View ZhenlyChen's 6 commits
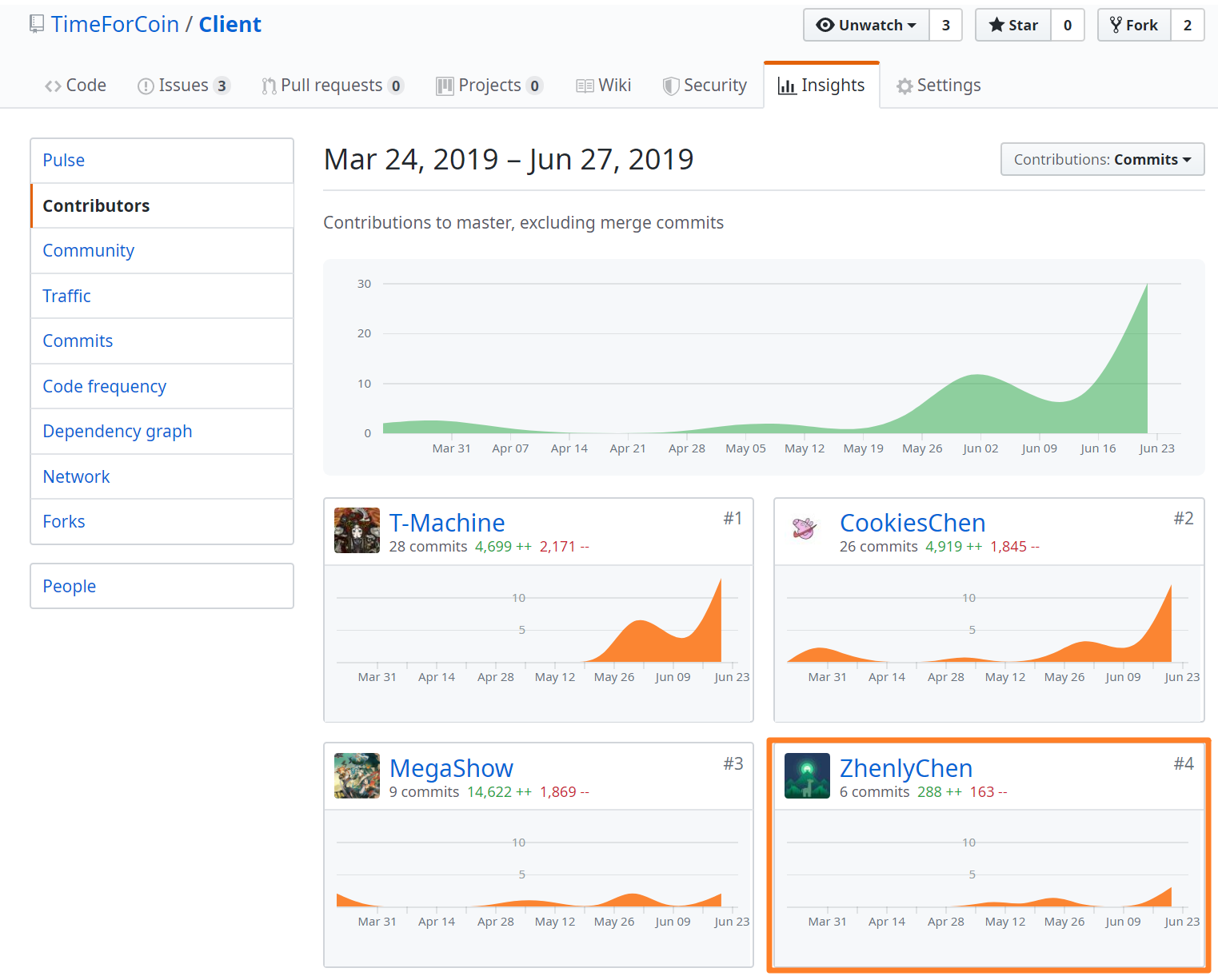 pyautogui.click(x=874, y=792)
